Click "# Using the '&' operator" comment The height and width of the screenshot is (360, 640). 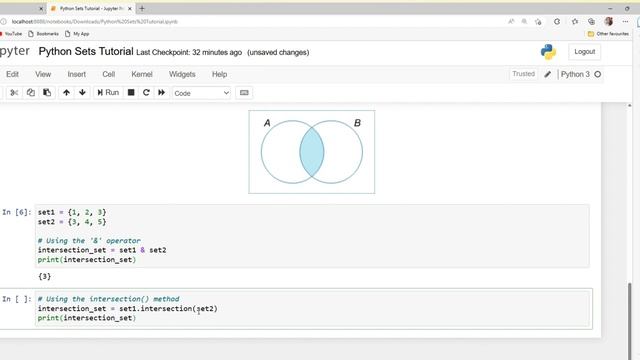(x=89, y=241)
